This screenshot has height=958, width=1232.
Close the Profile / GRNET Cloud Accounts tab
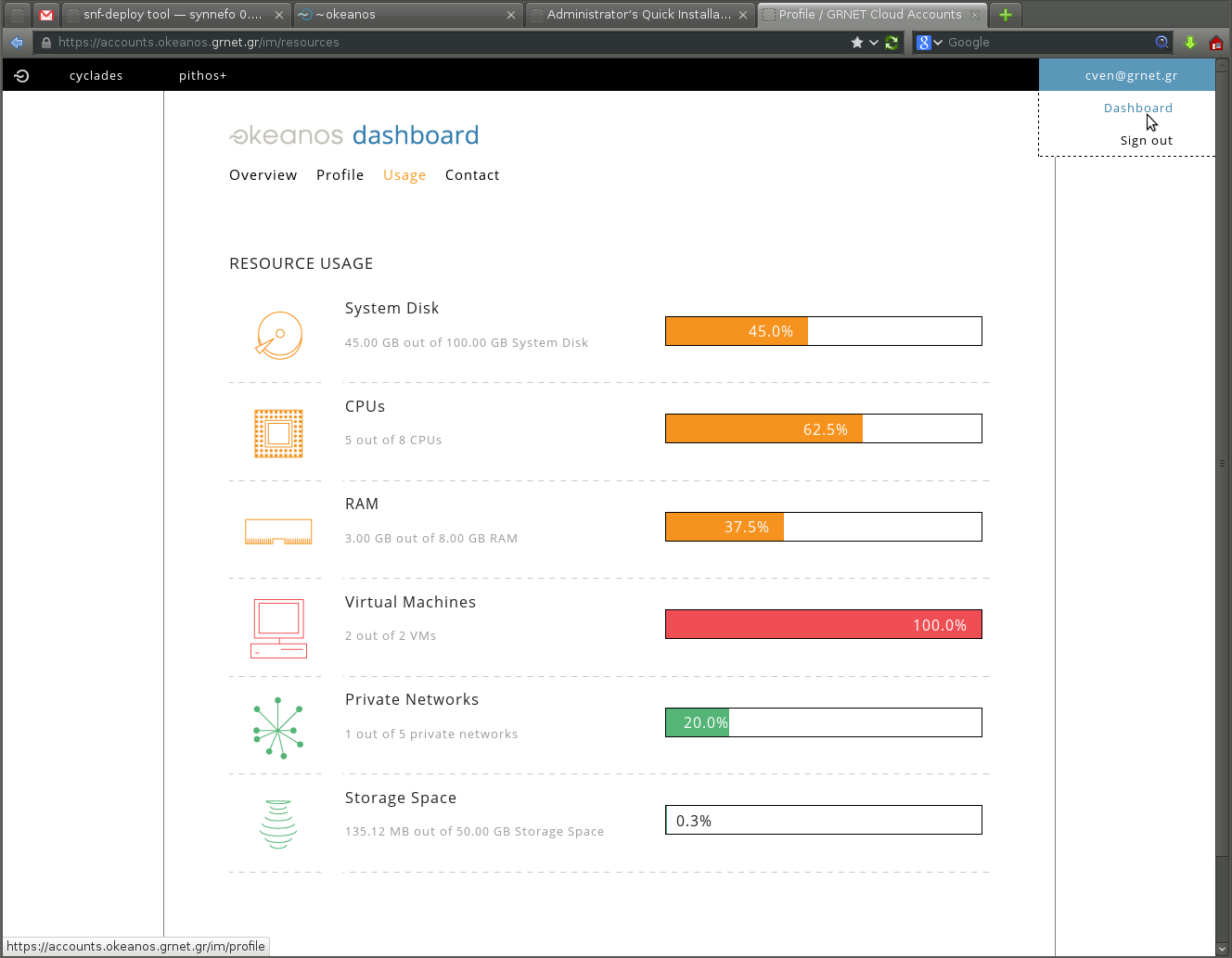975,15
